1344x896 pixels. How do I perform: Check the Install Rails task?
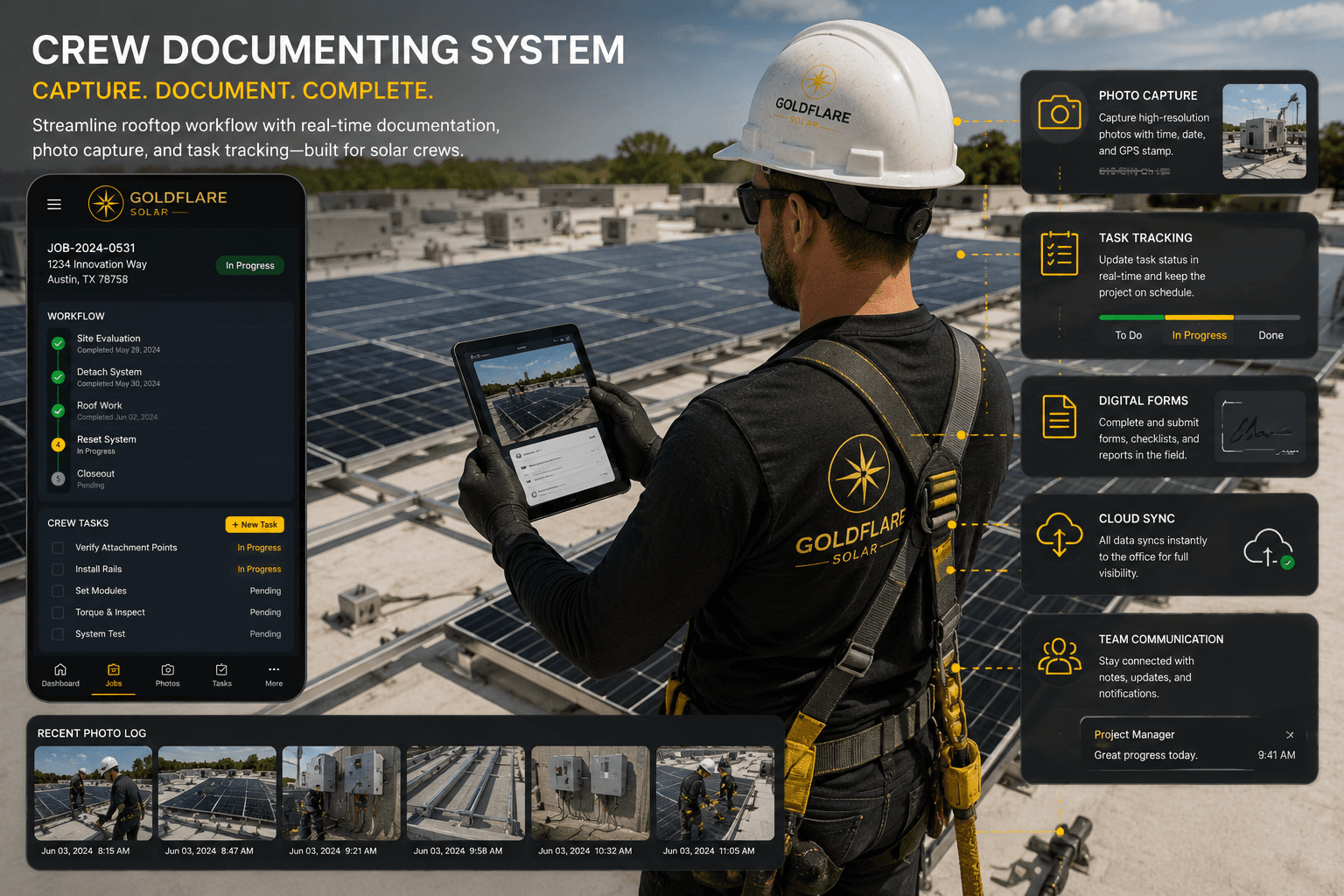click(58, 570)
